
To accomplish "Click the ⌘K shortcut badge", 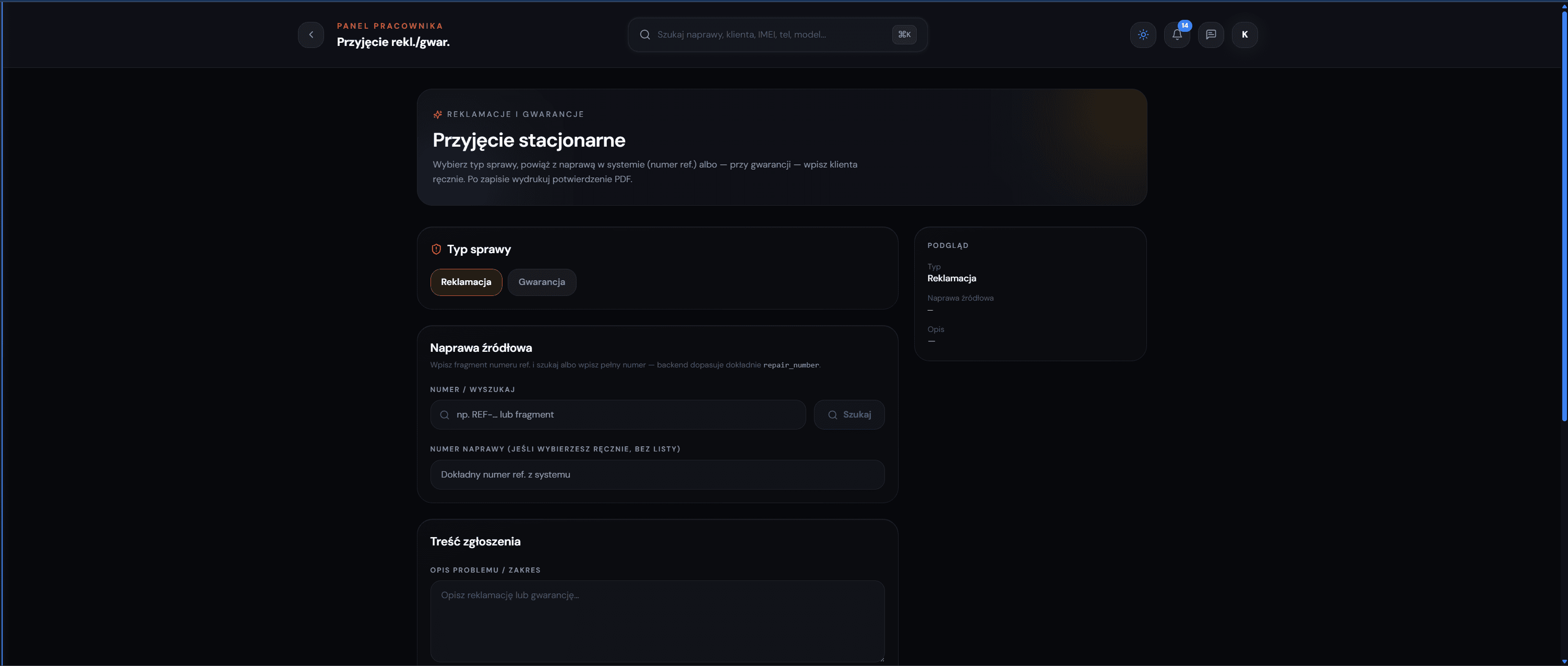I will [x=904, y=34].
